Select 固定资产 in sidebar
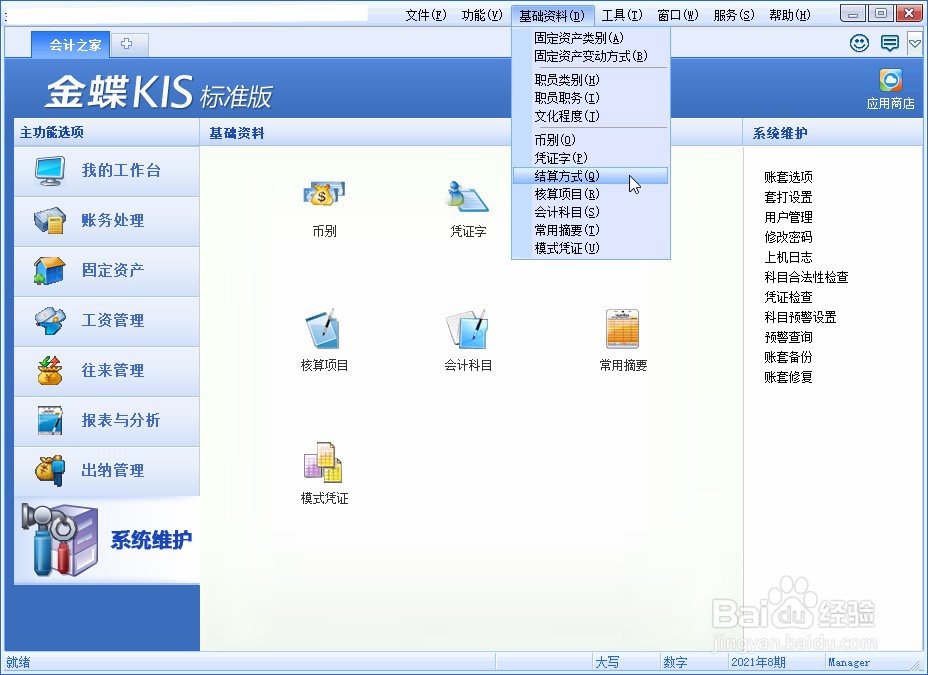Viewport: 928px width, 675px height. (x=107, y=270)
